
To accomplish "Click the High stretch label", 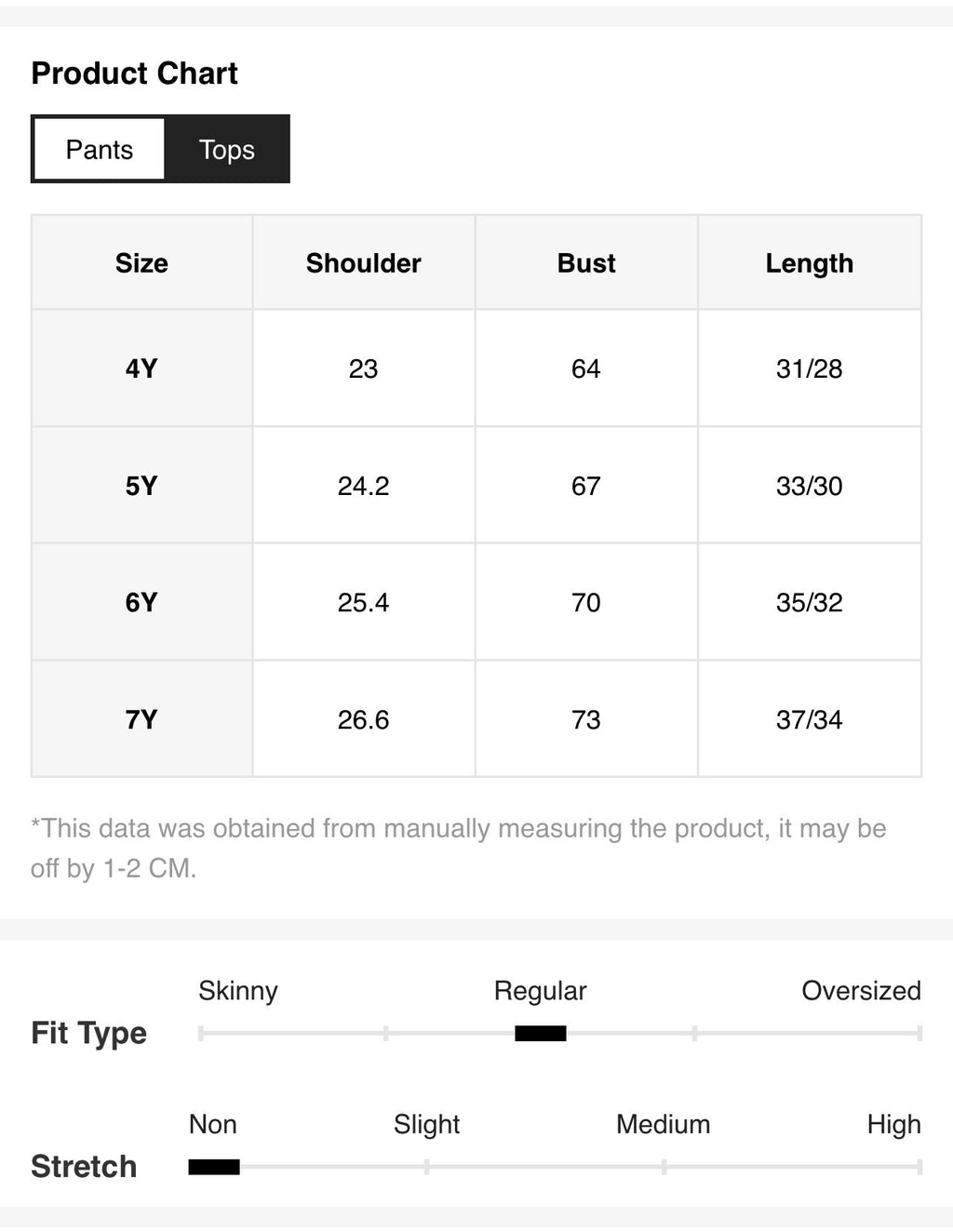I will [893, 1124].
